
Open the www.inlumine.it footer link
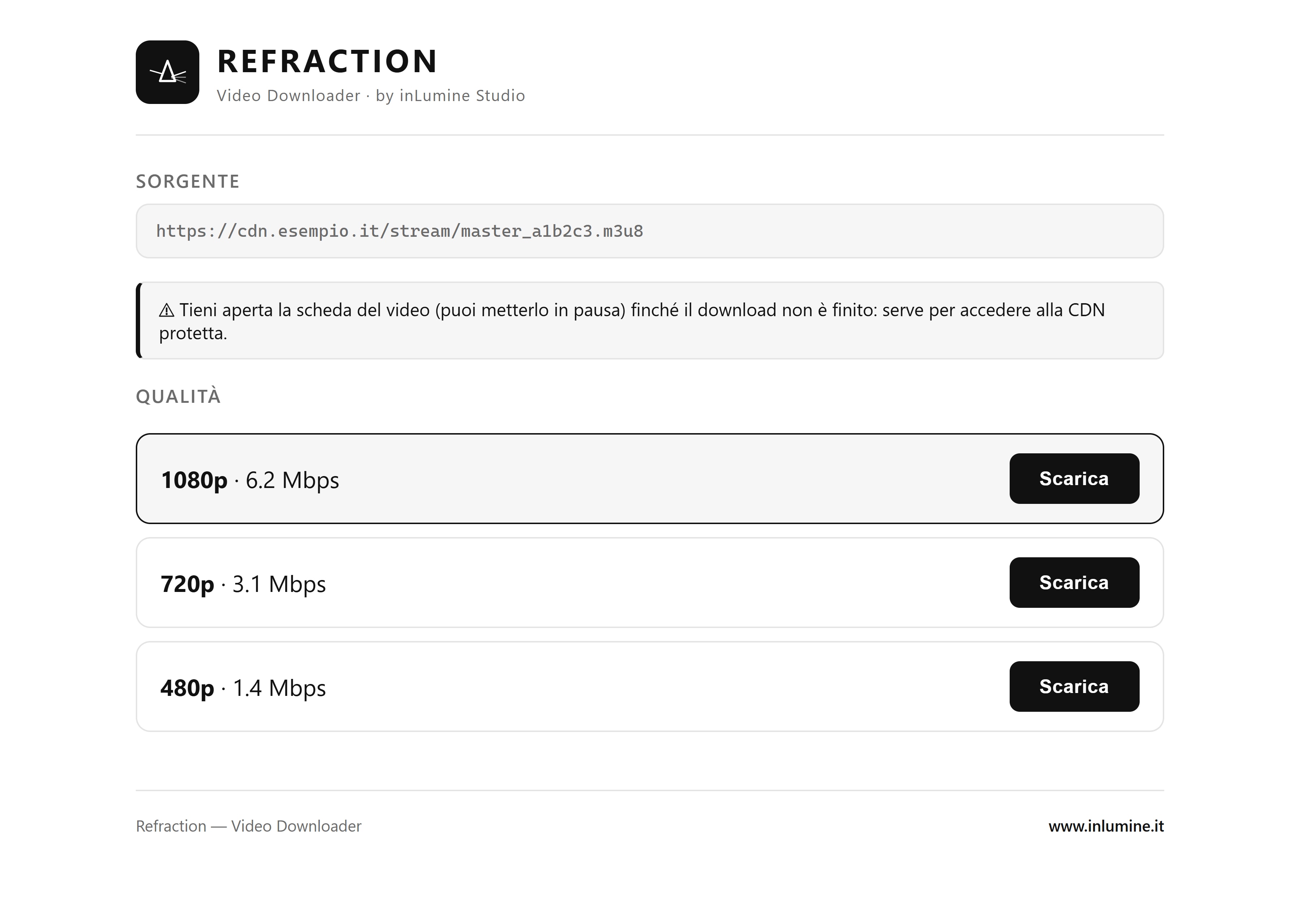[1106, 826]
